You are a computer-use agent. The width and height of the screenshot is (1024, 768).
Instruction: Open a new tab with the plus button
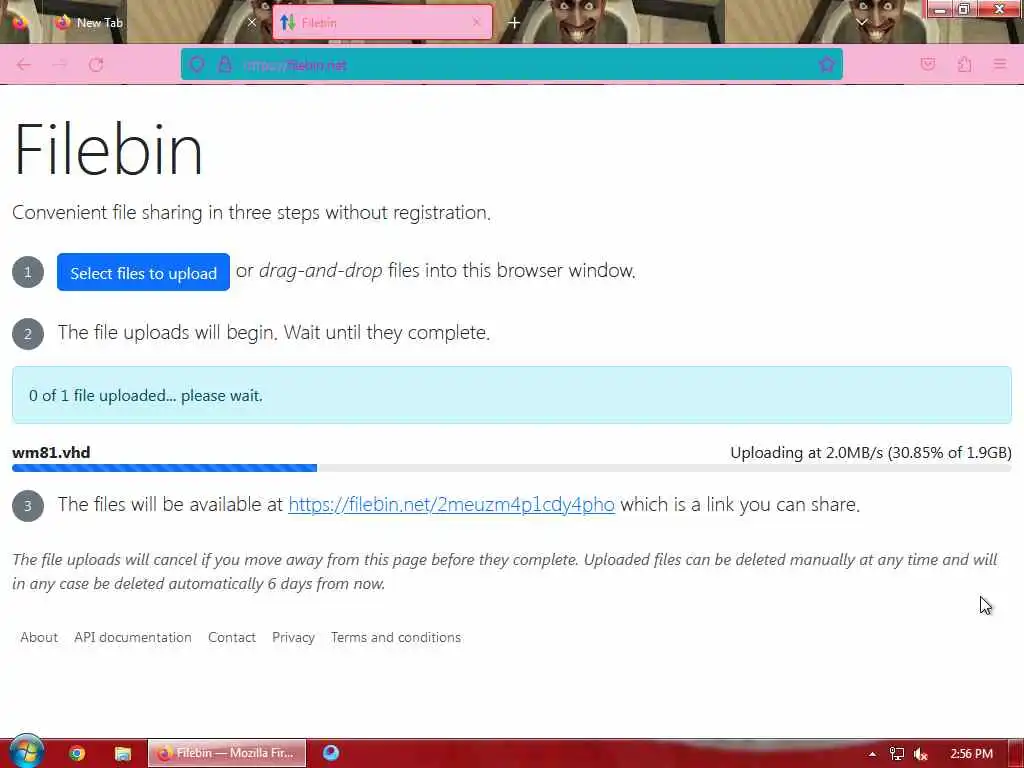[514, 23]
